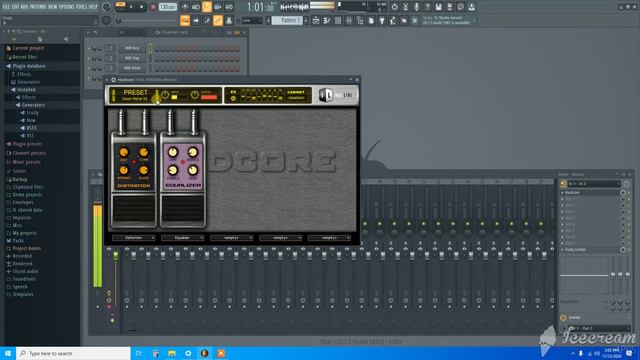Image resolution: width=640 pixels, height=360 pixels.
Task: Click the master track green fader
Action: tap(116, 256)
